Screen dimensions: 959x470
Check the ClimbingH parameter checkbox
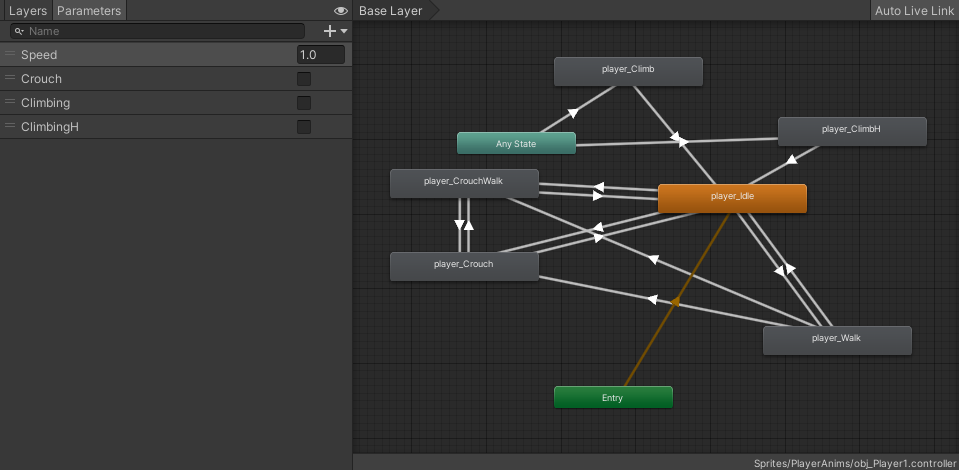304,127
